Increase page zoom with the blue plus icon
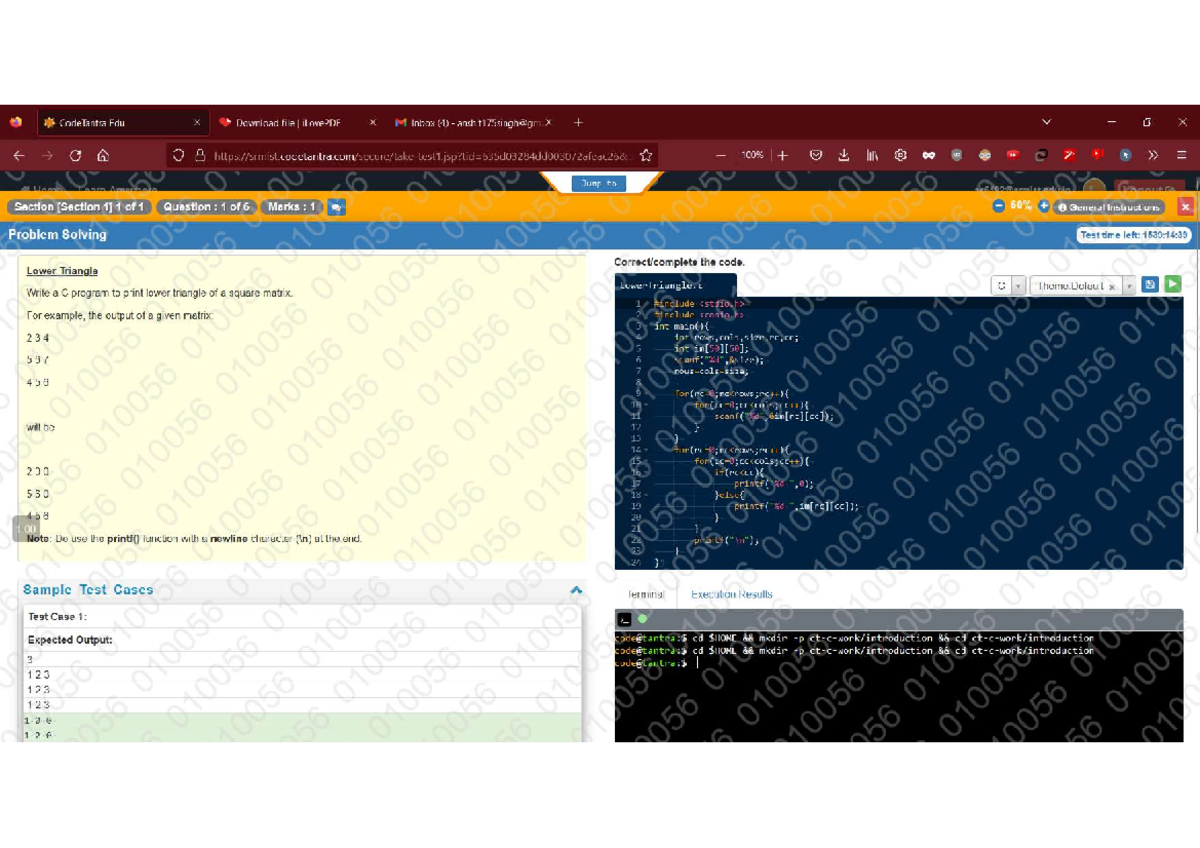 [1044, 206]
